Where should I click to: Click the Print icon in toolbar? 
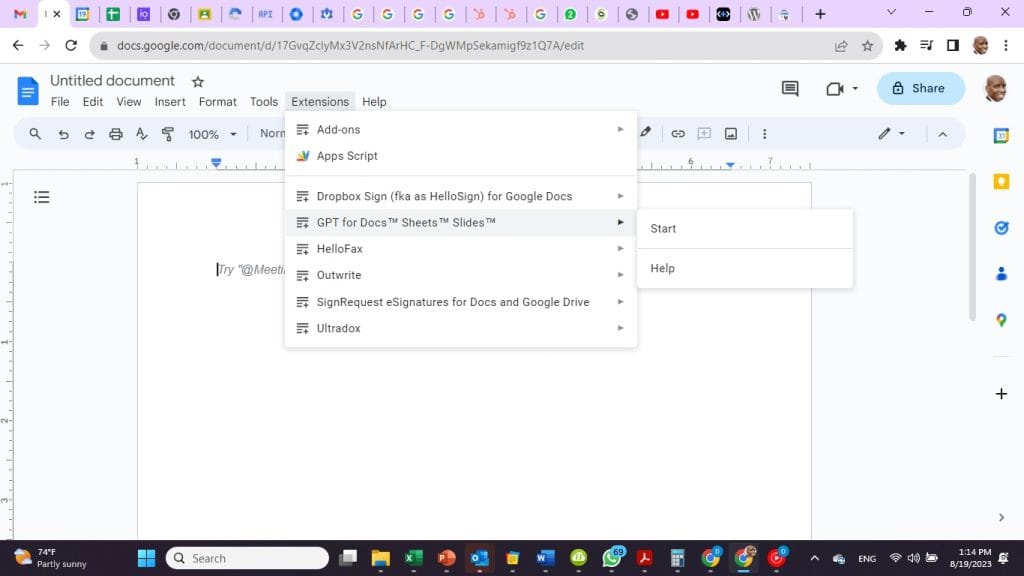[x=116, y=134]
